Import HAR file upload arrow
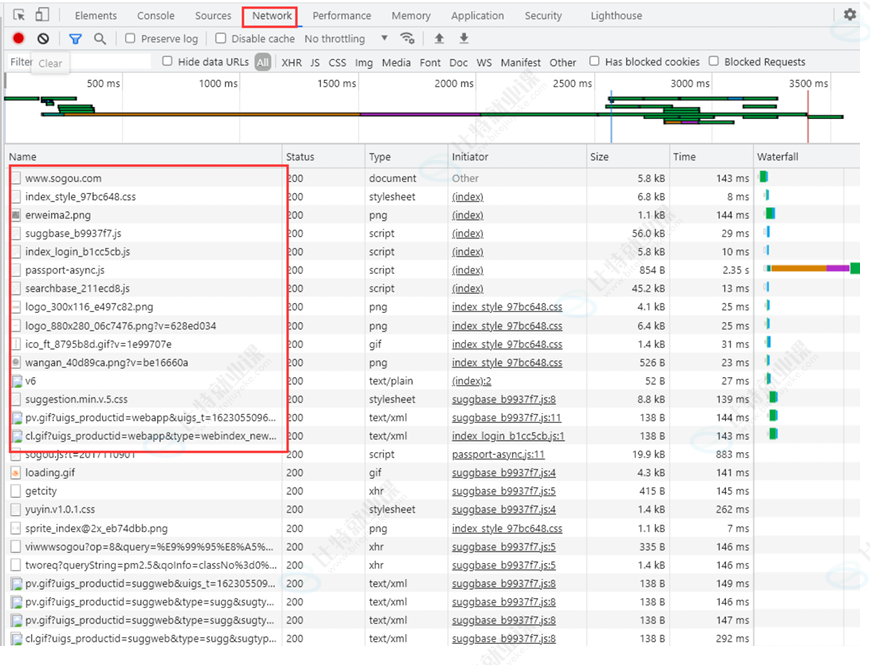The width and height of the screenshot is (870, 665). 439,38
